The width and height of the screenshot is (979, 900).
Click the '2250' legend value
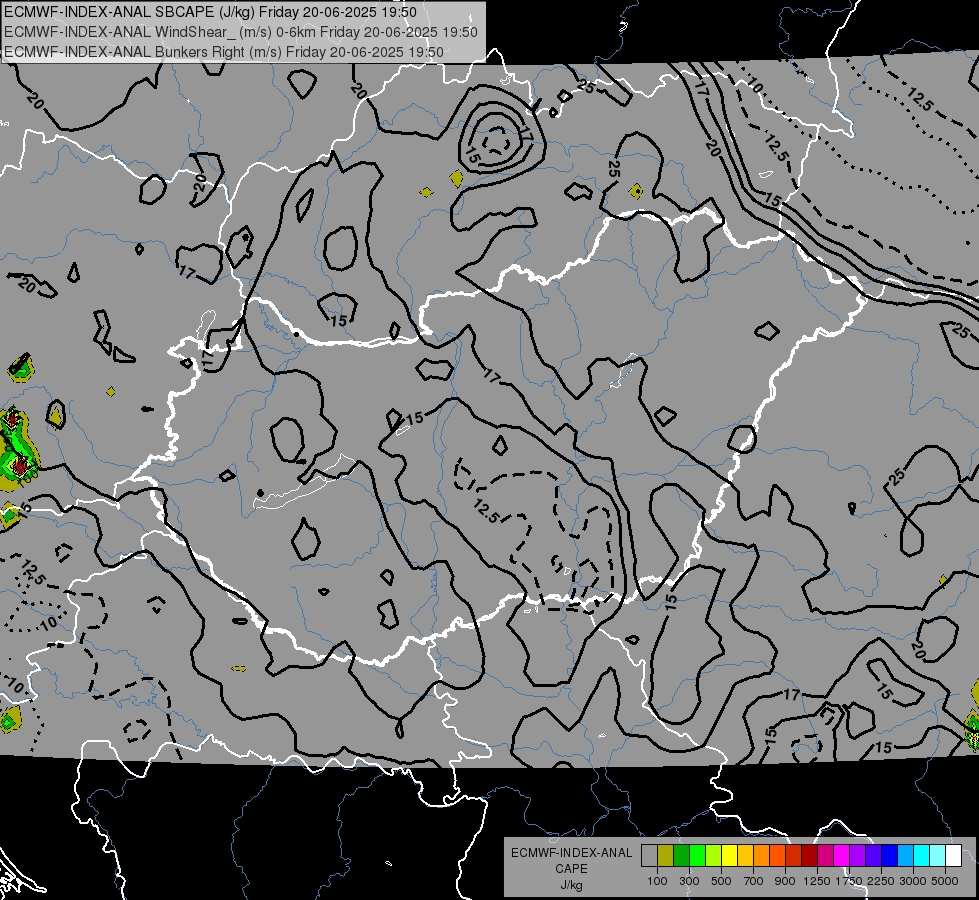[881, 881]
